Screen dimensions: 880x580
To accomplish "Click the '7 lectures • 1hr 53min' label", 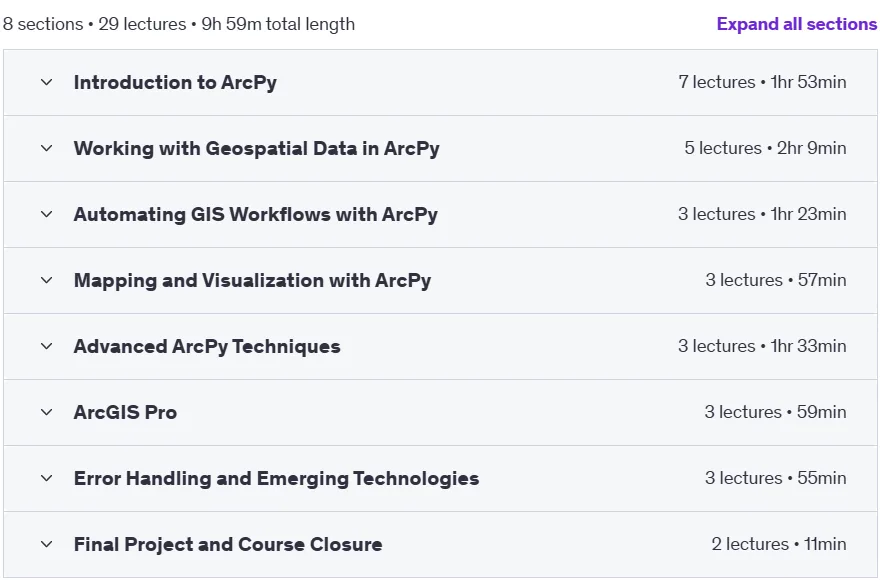I will [x=762, y=82].
